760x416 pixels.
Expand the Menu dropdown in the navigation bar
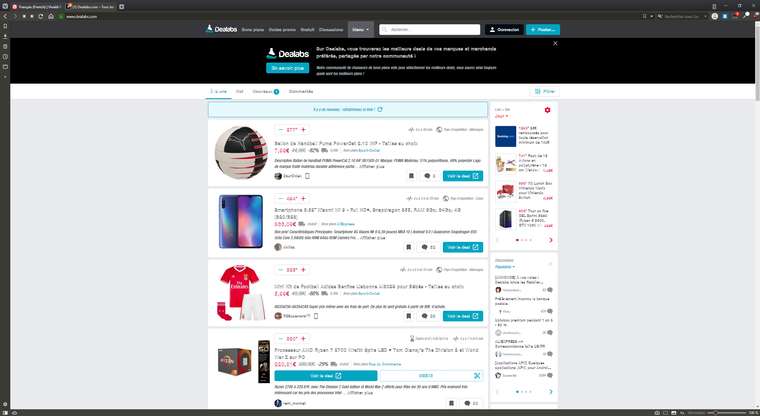[x=361, y=30]
